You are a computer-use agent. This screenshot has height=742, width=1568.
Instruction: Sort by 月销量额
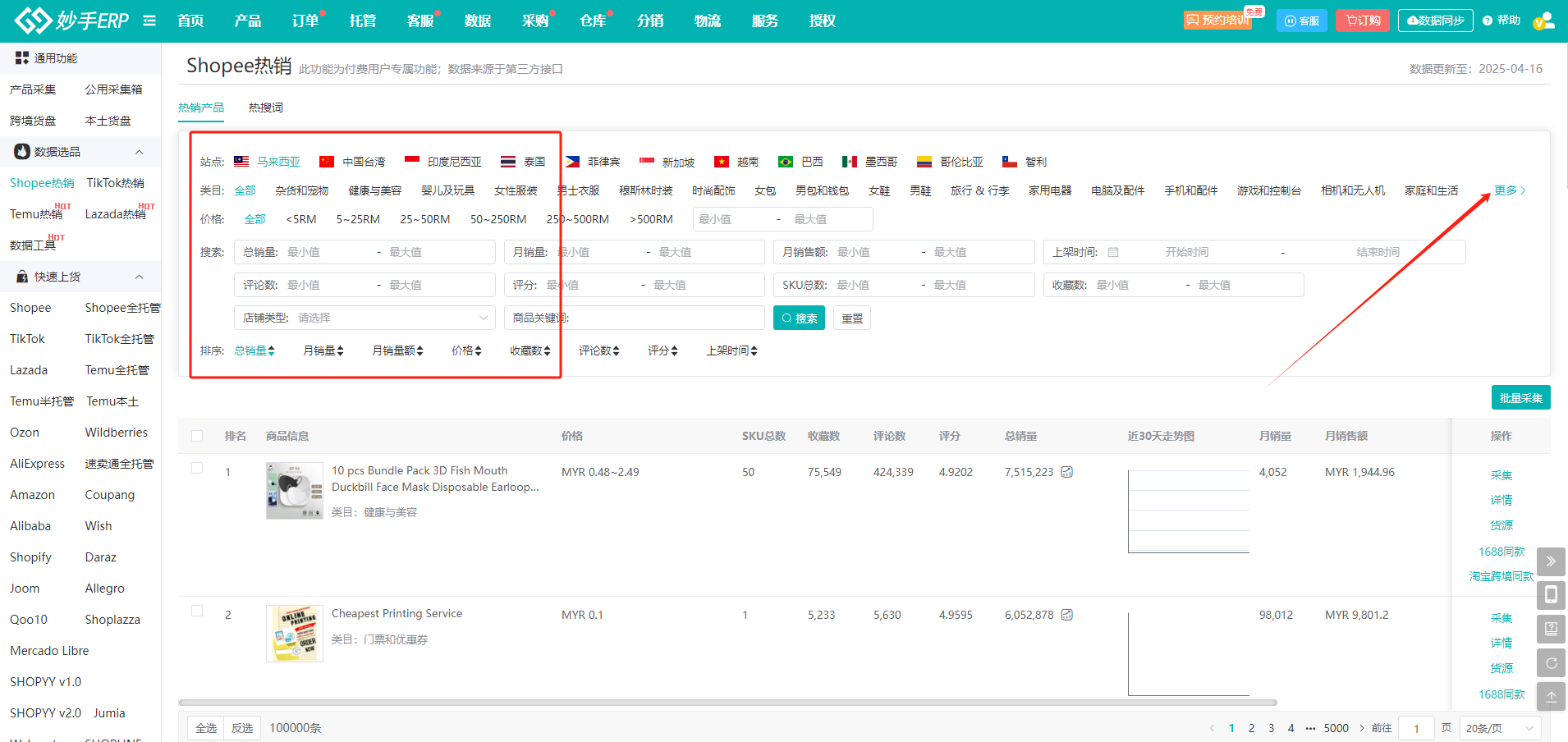pos(397,350)
